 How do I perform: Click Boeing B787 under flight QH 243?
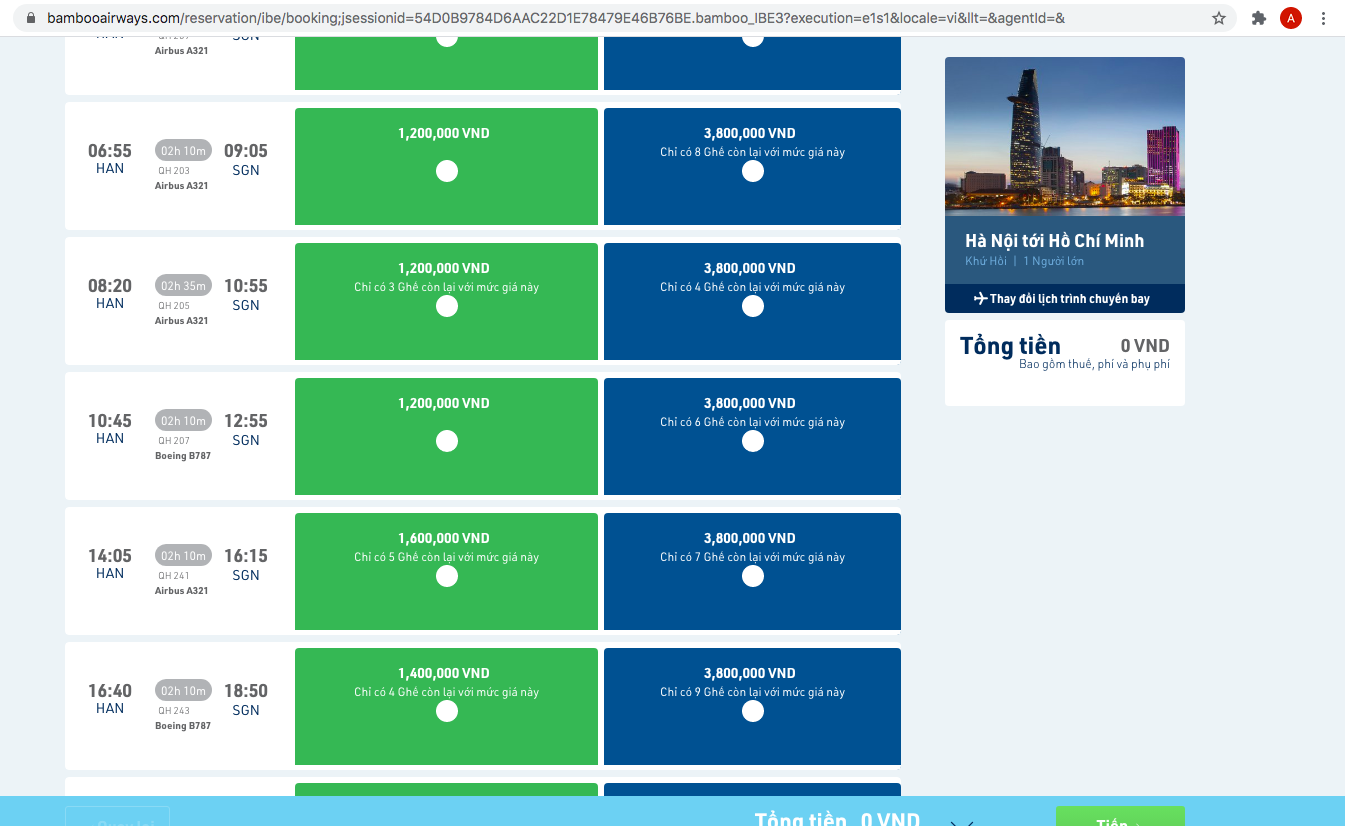click(x=183, y=726)
